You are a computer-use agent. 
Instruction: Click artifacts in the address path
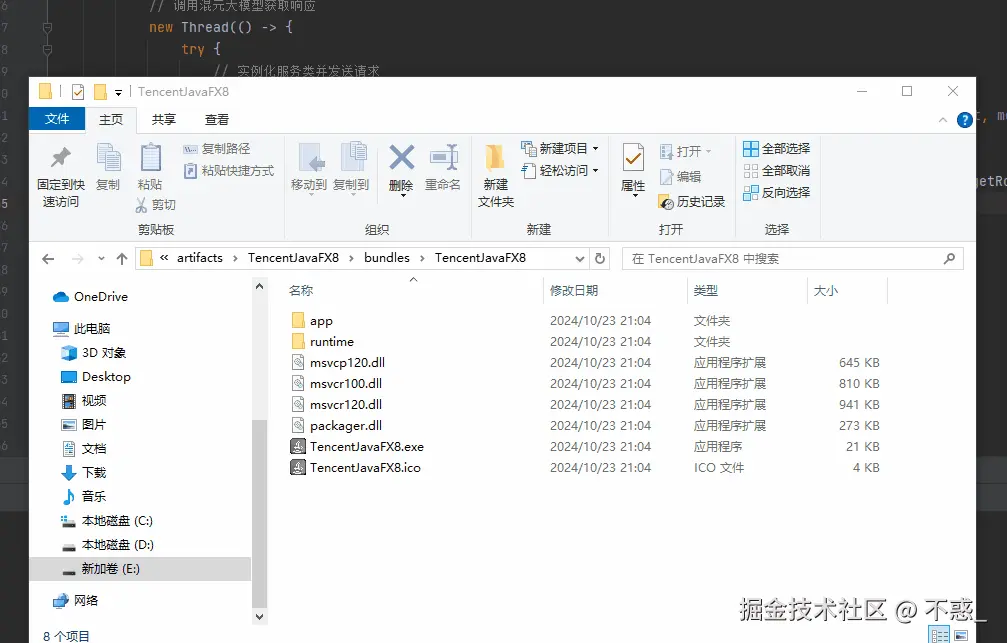tap(200, 258)
